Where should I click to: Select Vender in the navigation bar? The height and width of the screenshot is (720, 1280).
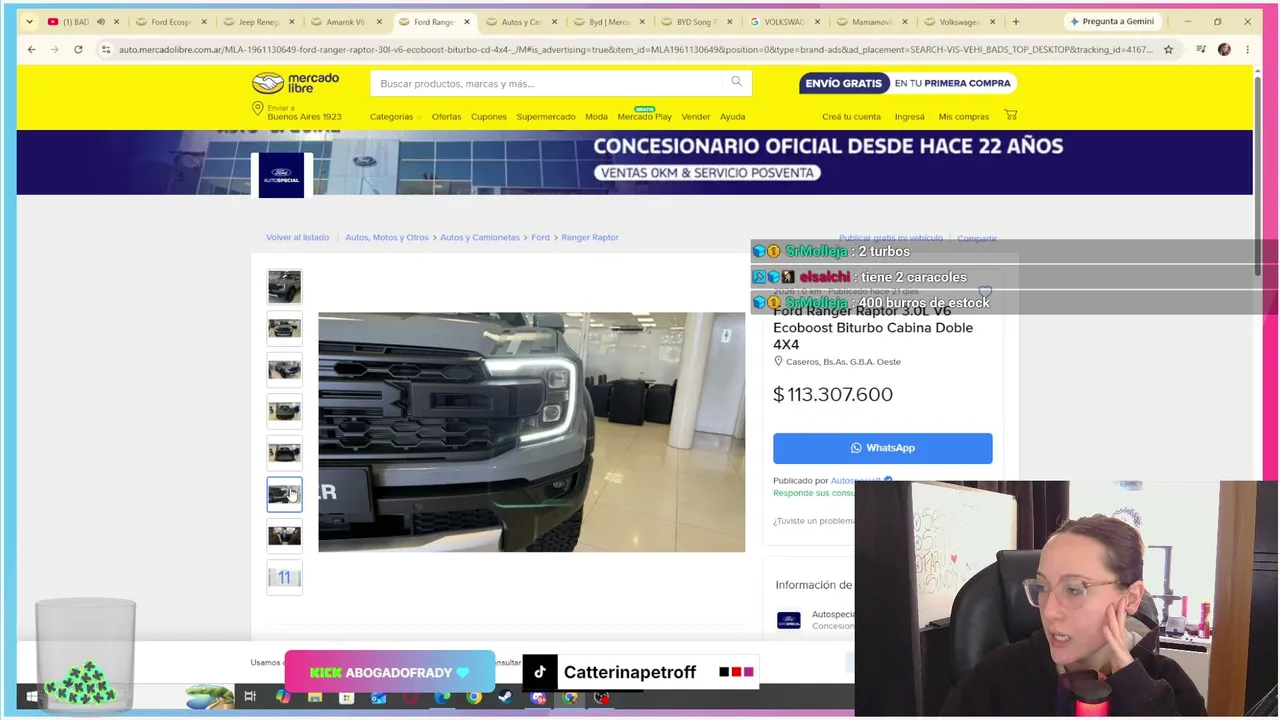pyautogui.click(x=696, y=117)
